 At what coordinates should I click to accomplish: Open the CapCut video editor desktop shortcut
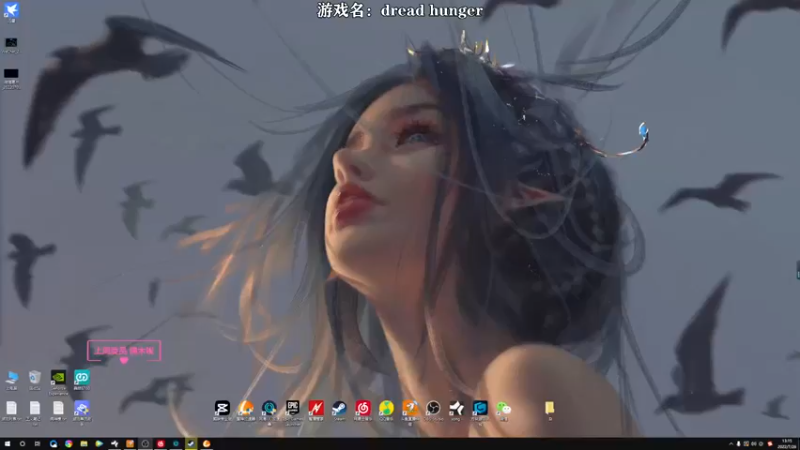coord(222,408)
